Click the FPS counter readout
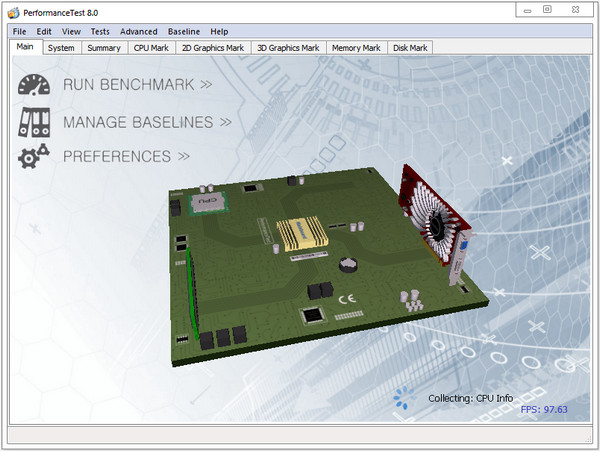The image size is (600, 451). click(x=544, y=410)
